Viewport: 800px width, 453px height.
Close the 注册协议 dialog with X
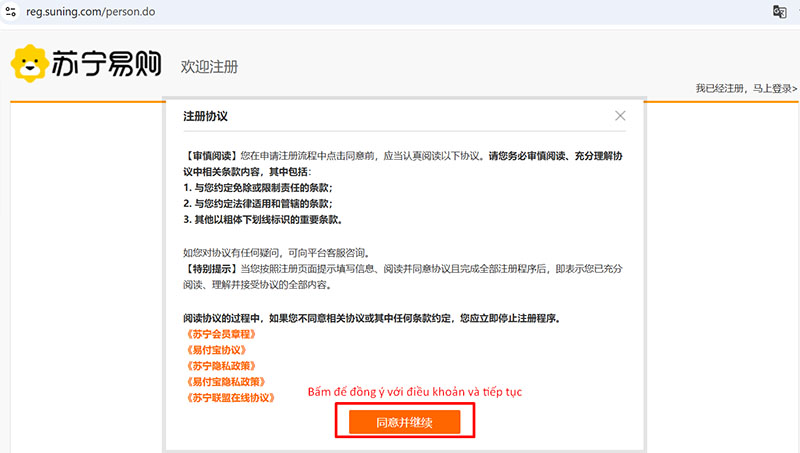(620, 116)
